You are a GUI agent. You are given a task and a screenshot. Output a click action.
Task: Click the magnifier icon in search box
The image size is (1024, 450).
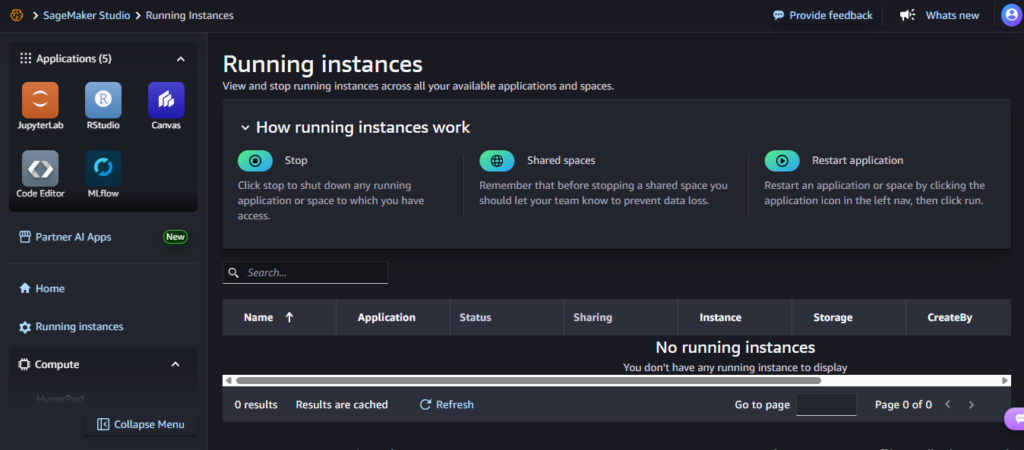[233, 272]
